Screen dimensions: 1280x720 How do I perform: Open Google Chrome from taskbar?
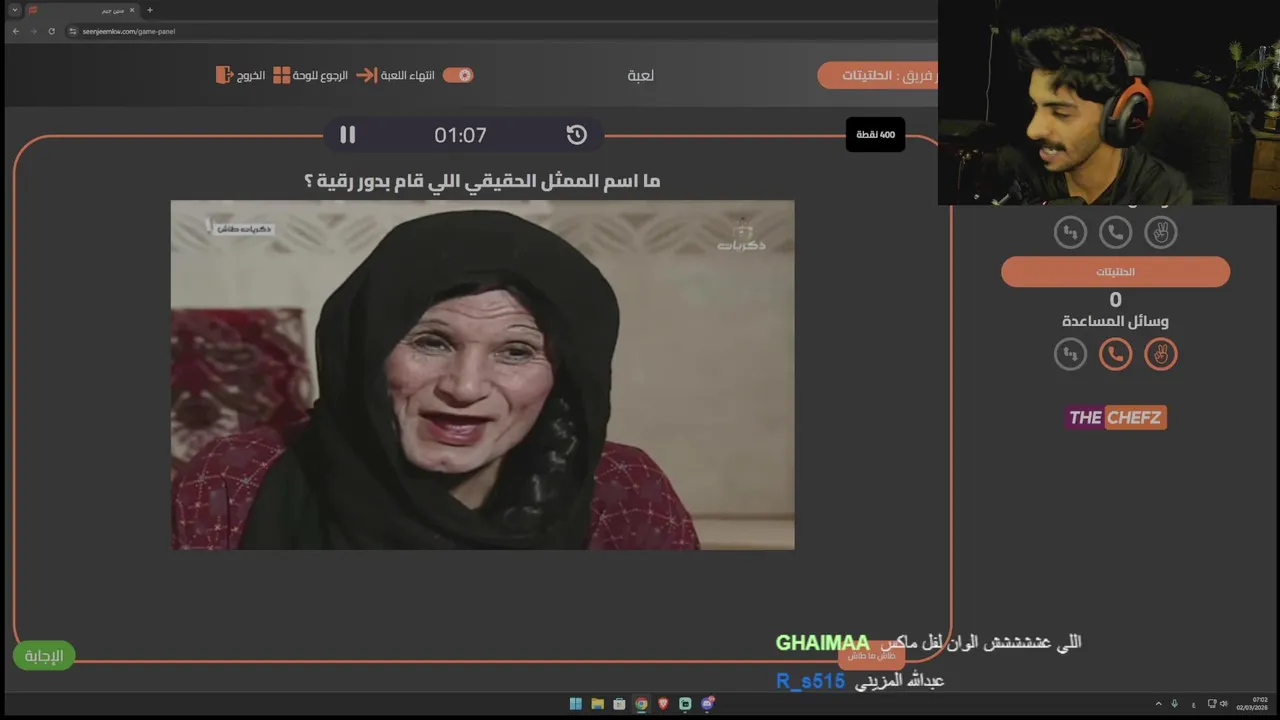pos(641,704)
